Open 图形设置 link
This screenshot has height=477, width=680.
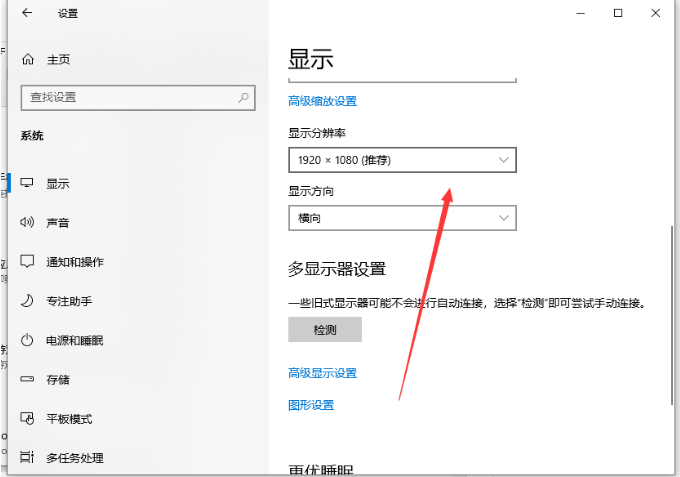tap(311, 405)
